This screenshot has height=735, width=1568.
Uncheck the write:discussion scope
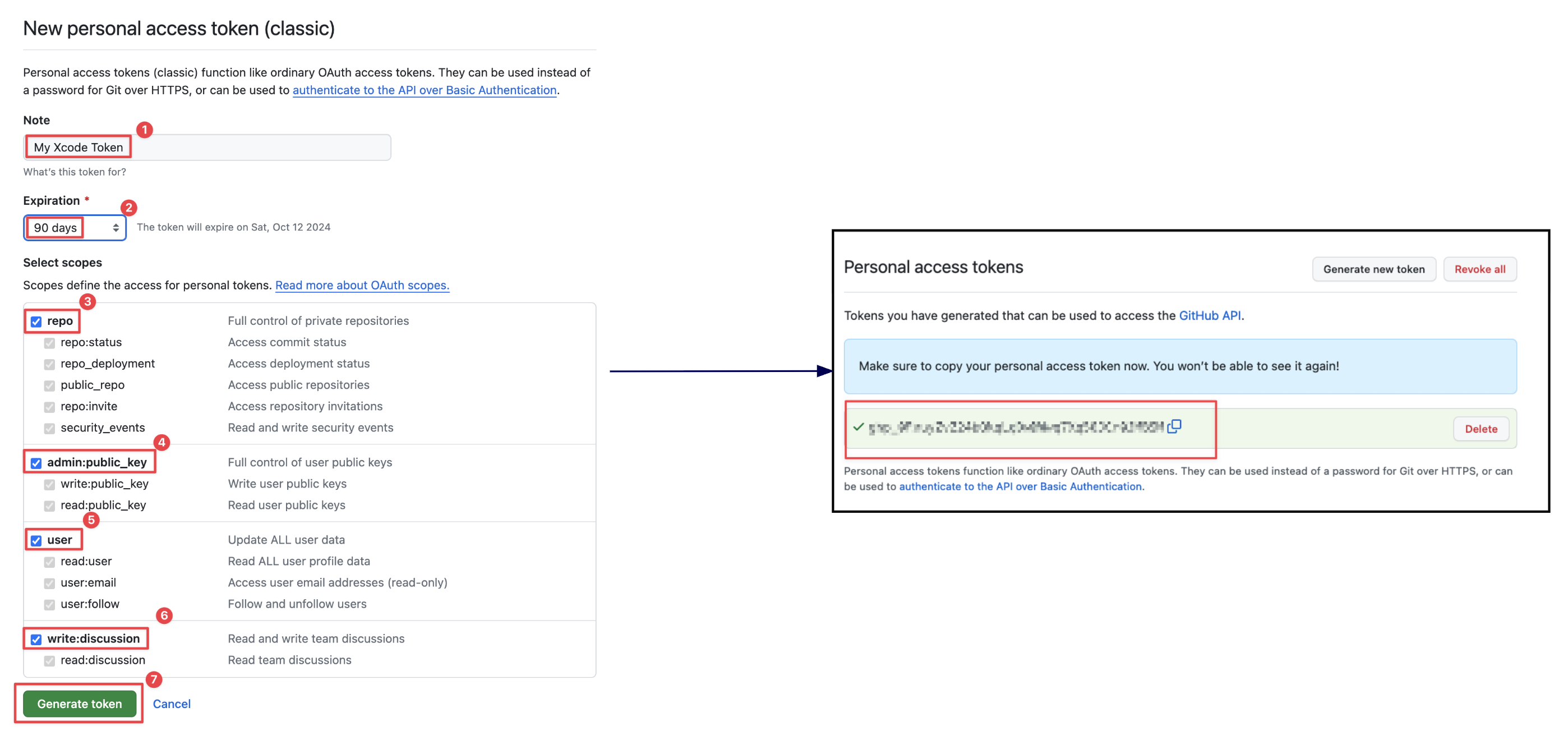35,639
